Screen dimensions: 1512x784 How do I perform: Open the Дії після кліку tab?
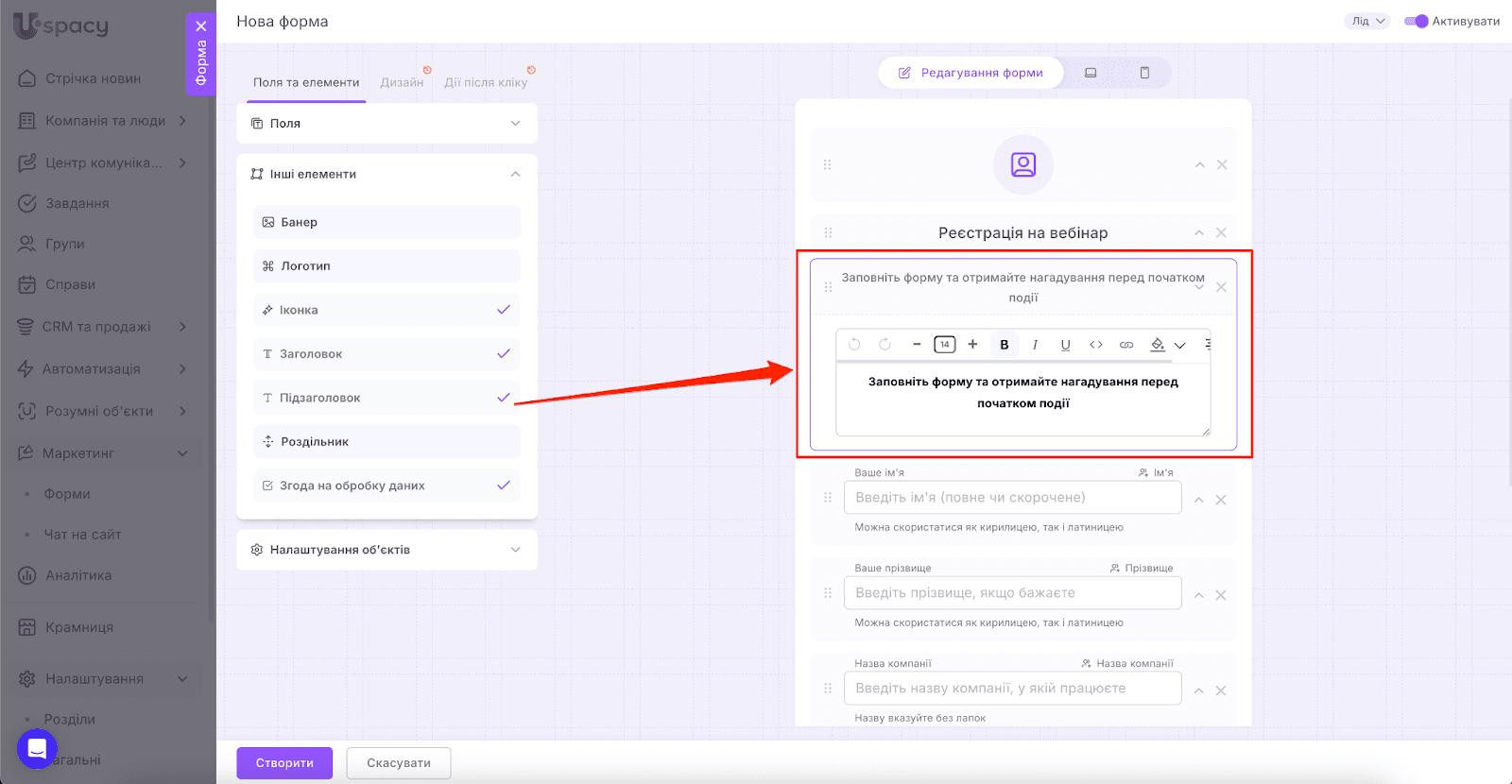[x=486, y=82]
